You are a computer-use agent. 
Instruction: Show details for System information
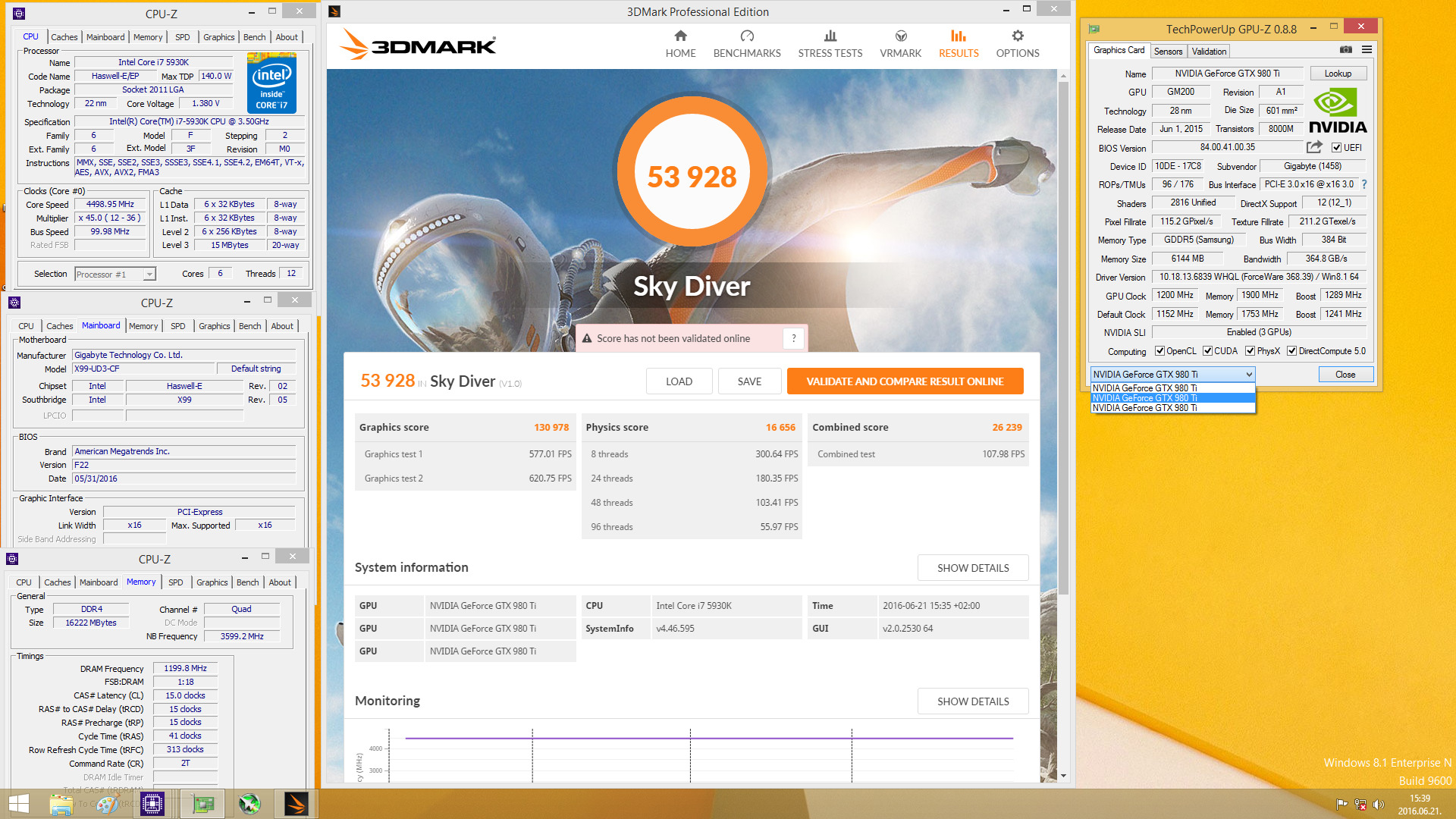tap(973, 568)
